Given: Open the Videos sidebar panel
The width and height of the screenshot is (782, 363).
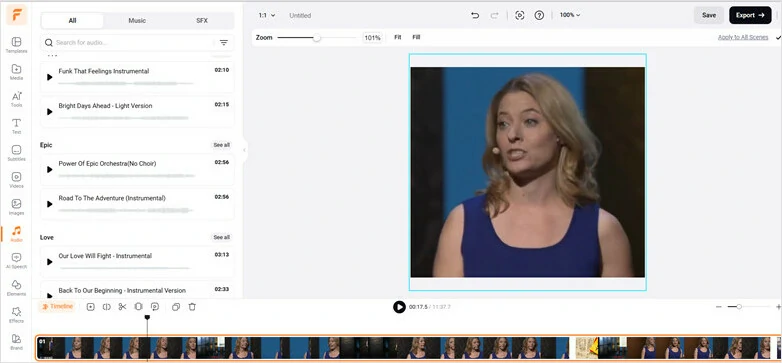Looking at the screenshot, I should [16, 180].
